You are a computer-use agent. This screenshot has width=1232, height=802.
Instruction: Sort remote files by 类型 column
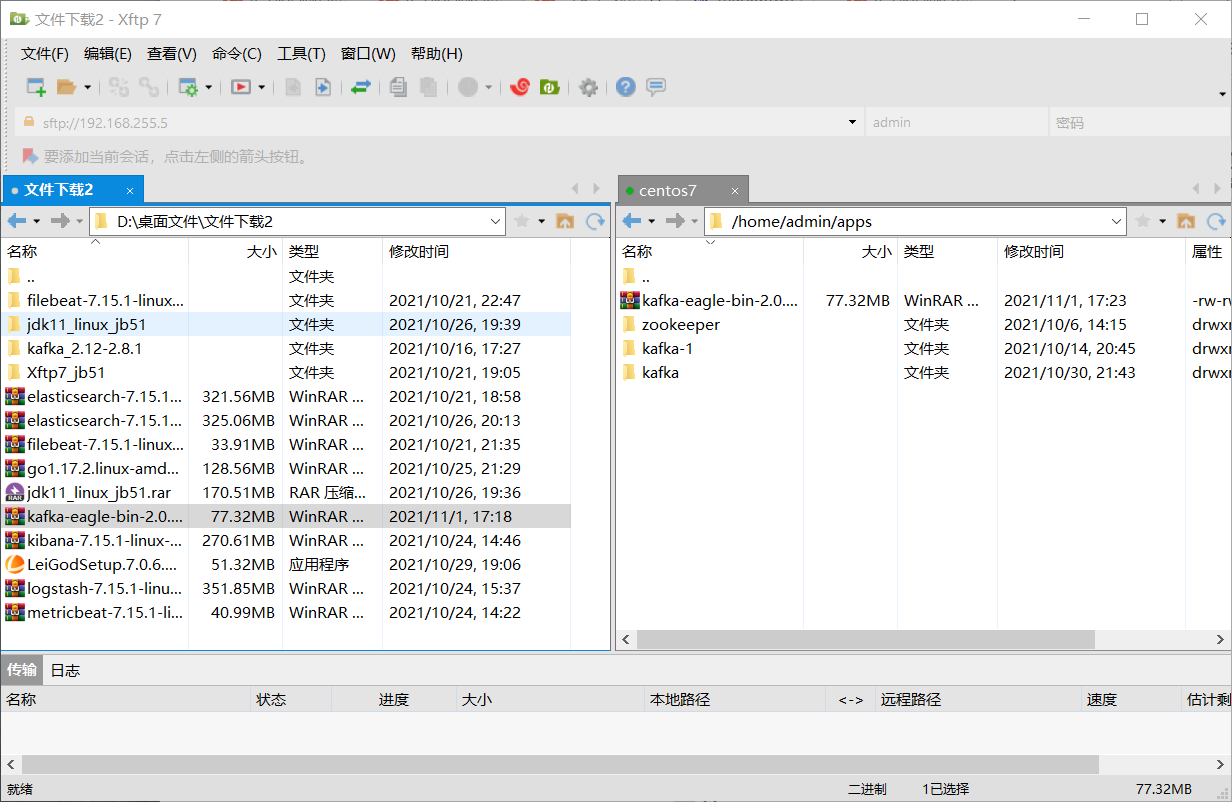(x=947, y=252)
